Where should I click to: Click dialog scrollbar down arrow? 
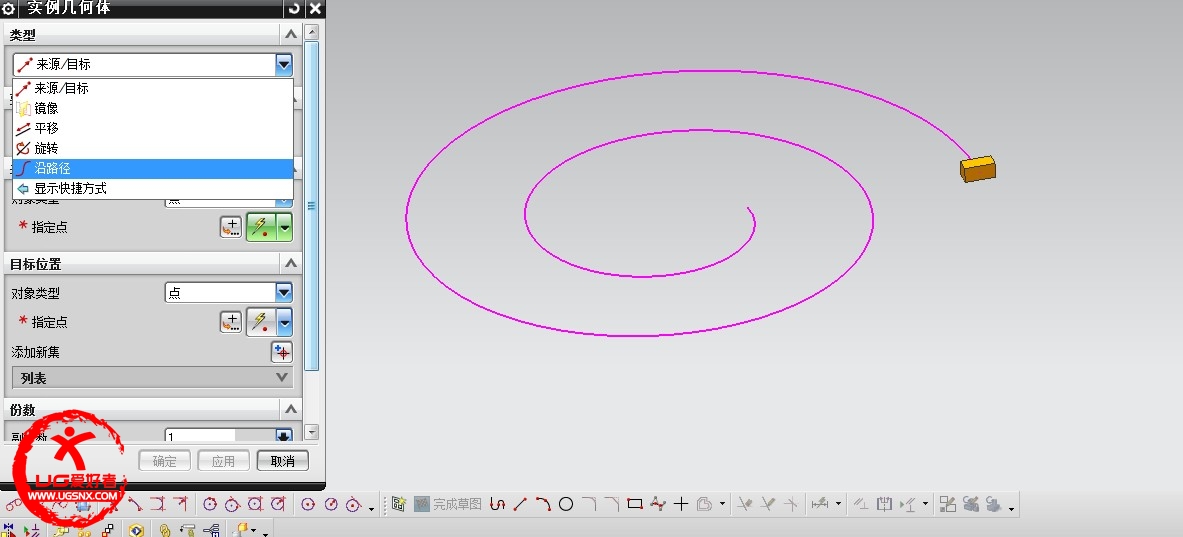(312, 432)
